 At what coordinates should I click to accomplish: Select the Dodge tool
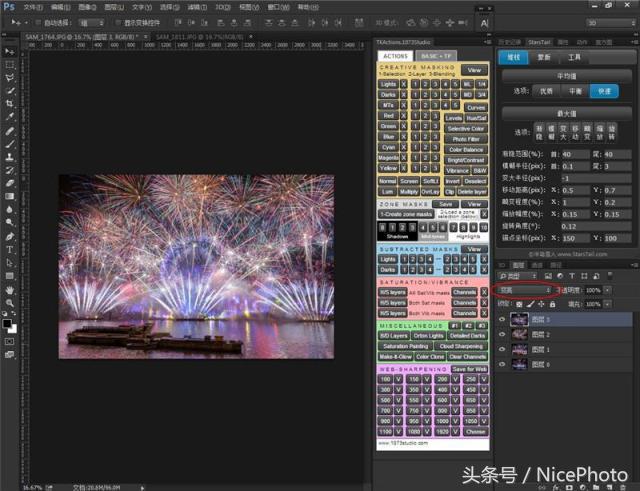(9, 222)
